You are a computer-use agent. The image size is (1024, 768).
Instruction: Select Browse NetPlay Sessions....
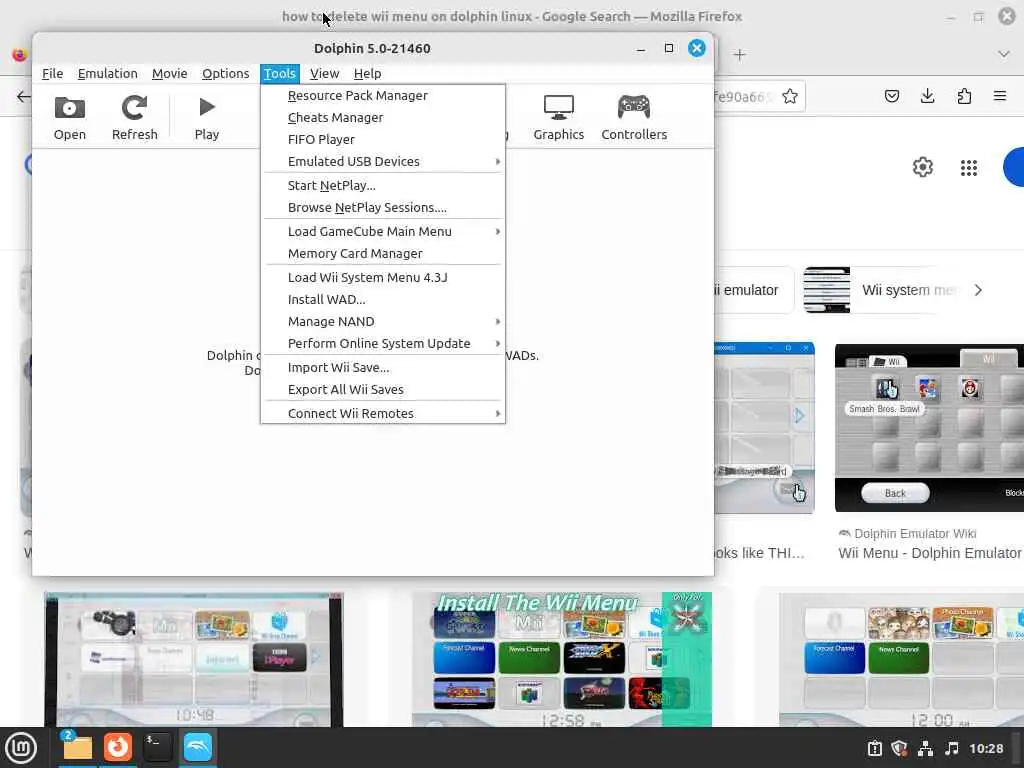[383, 208]
